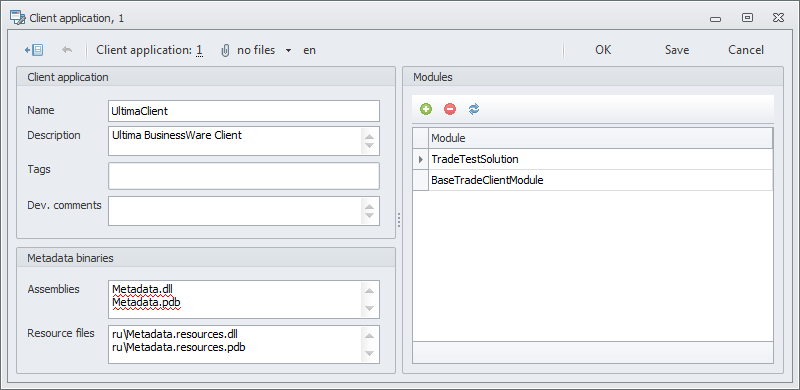This screenshot has height=390, width=800.
Task: Click the remove module red minus icon
Action: (449, 109)
